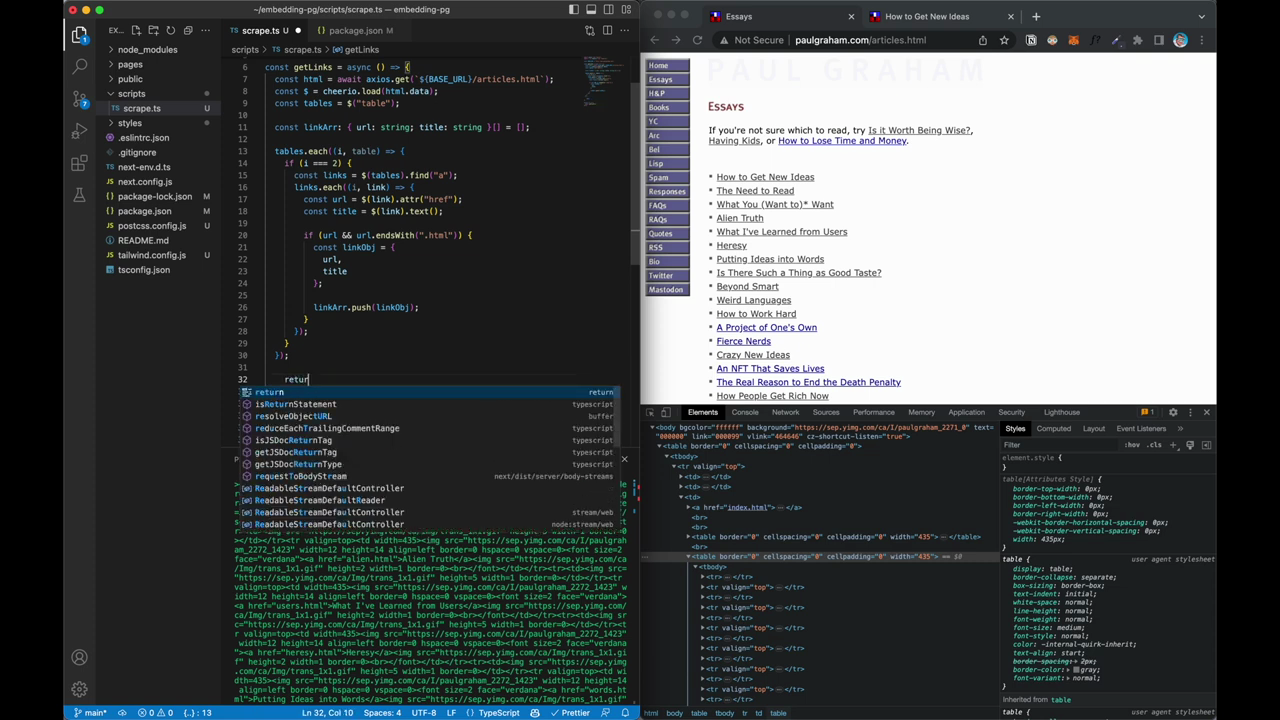
Task: Open Is it Worth Being Wise? link
Action: [919, 130]
